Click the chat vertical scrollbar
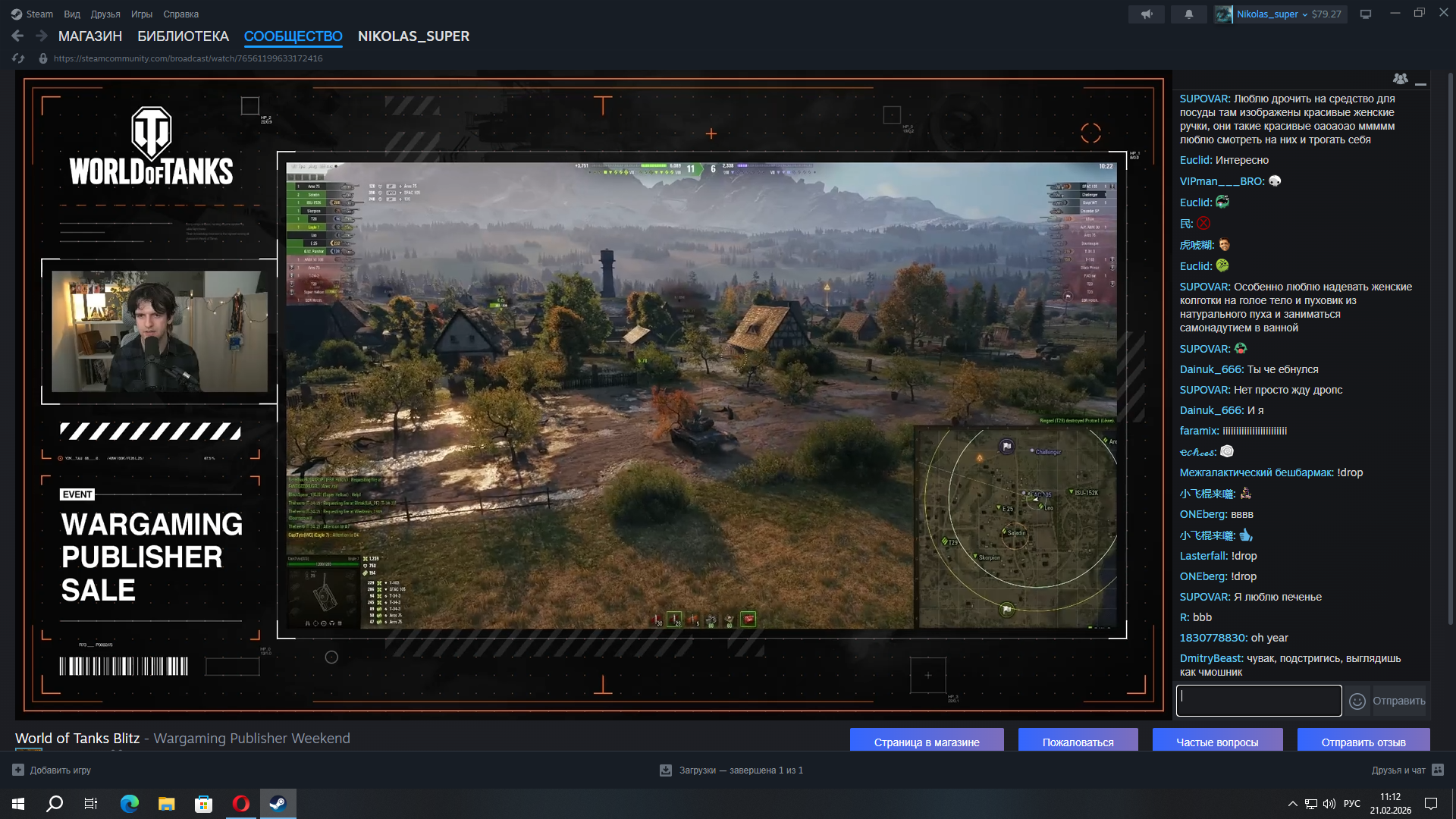The width and height of the screenshot is (1456, 819). pos(1450,349)
